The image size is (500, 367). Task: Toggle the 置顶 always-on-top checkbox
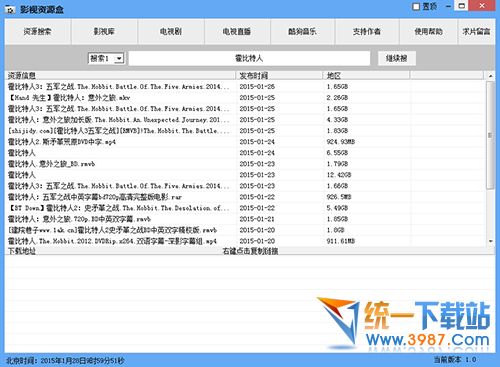416,6
